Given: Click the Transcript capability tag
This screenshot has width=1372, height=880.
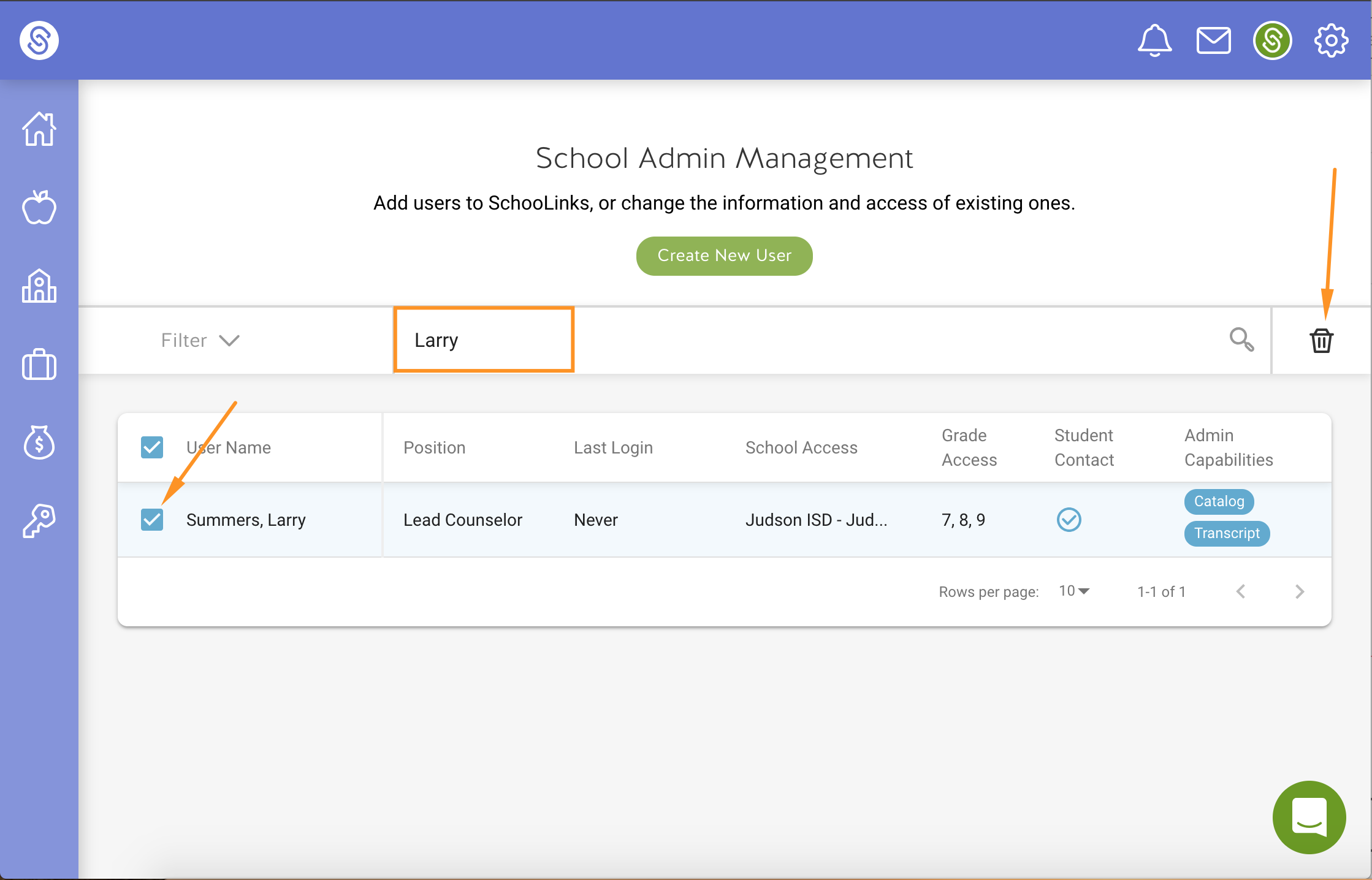Looking at the screenshot, I should click(x=1227, y=533).
